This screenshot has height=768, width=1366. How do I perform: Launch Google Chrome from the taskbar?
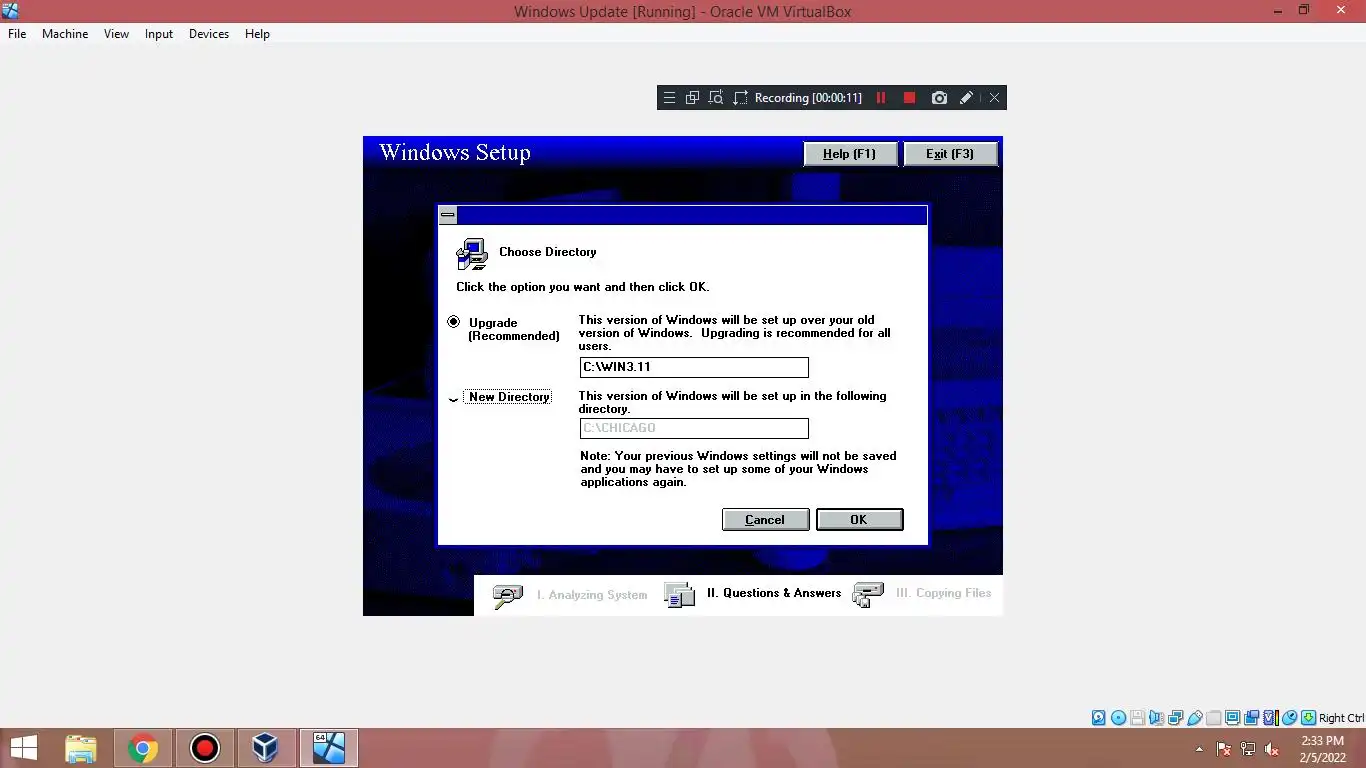(143, 748)
